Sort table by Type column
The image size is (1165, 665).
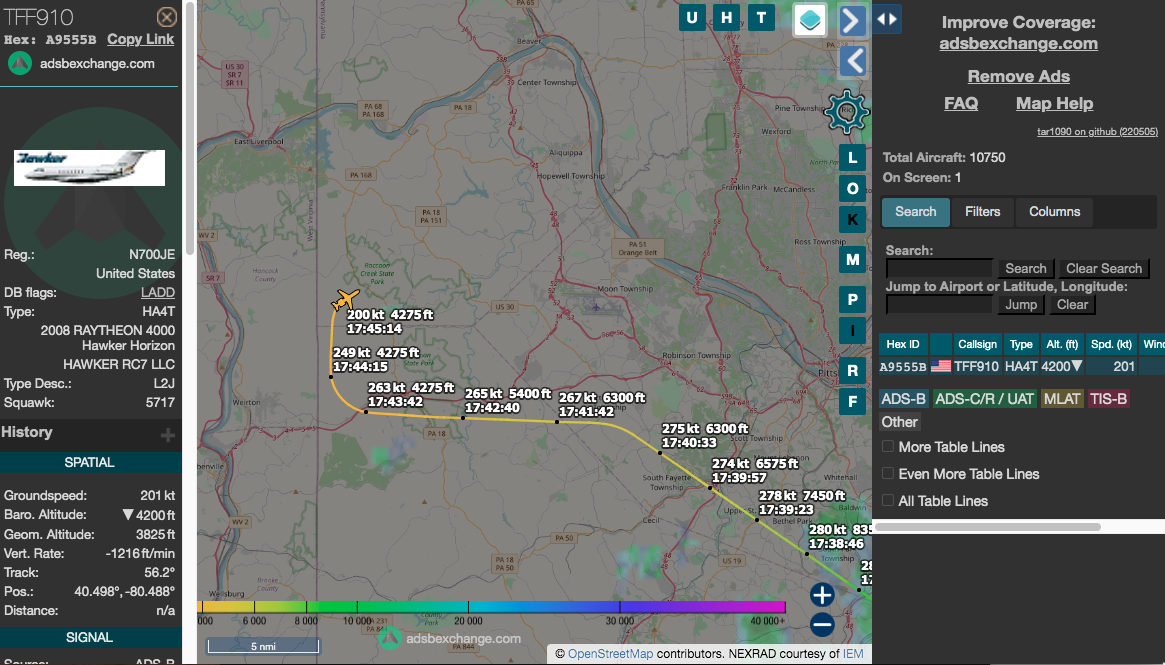click(1021, 344)
